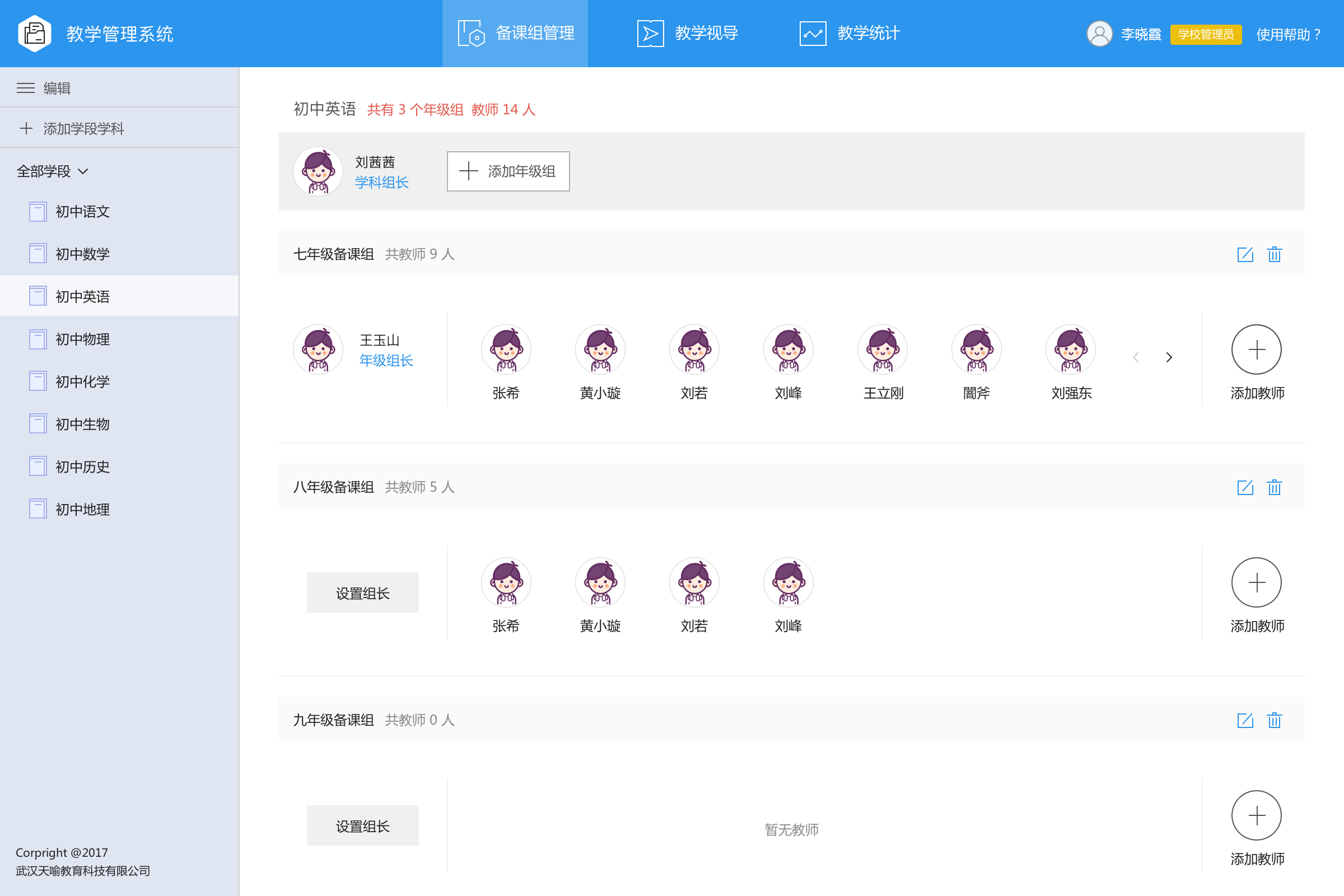Open the 教学视导 tab
This screenshot has width=1344, height=896.
(x=688, y=34)
